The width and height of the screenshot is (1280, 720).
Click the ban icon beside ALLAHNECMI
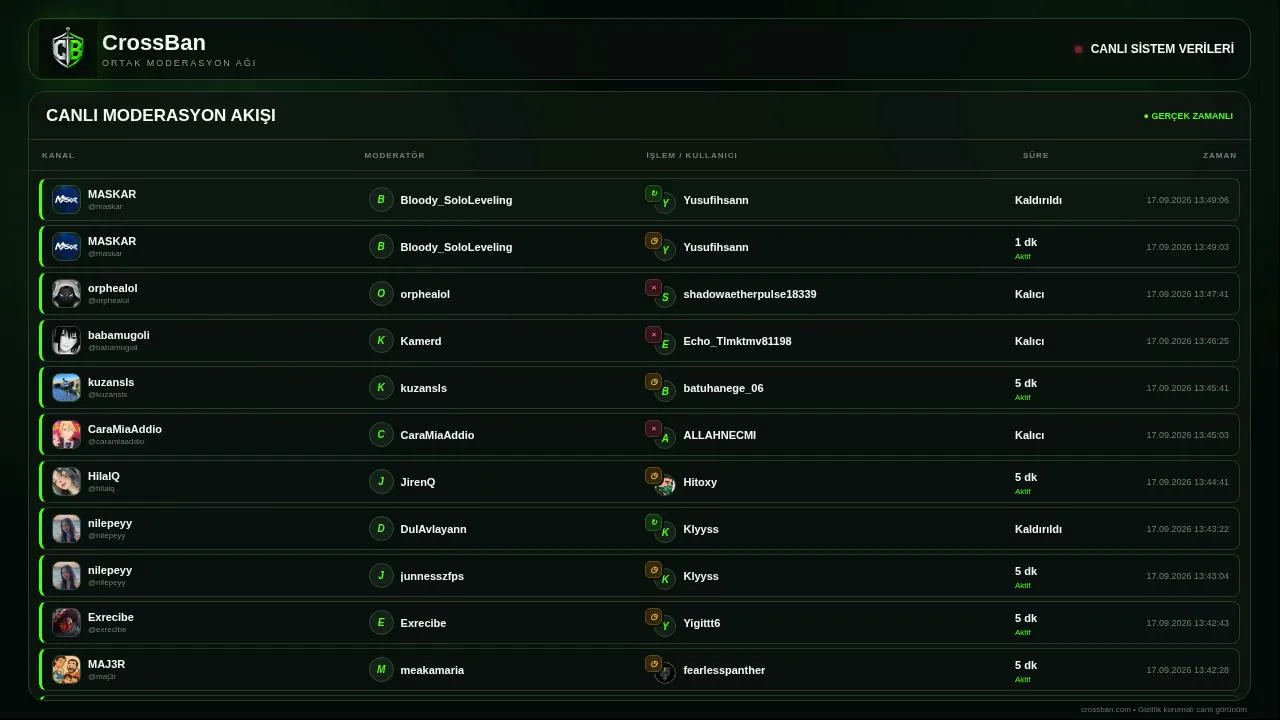pyautogui.click(x=653, y=428)
